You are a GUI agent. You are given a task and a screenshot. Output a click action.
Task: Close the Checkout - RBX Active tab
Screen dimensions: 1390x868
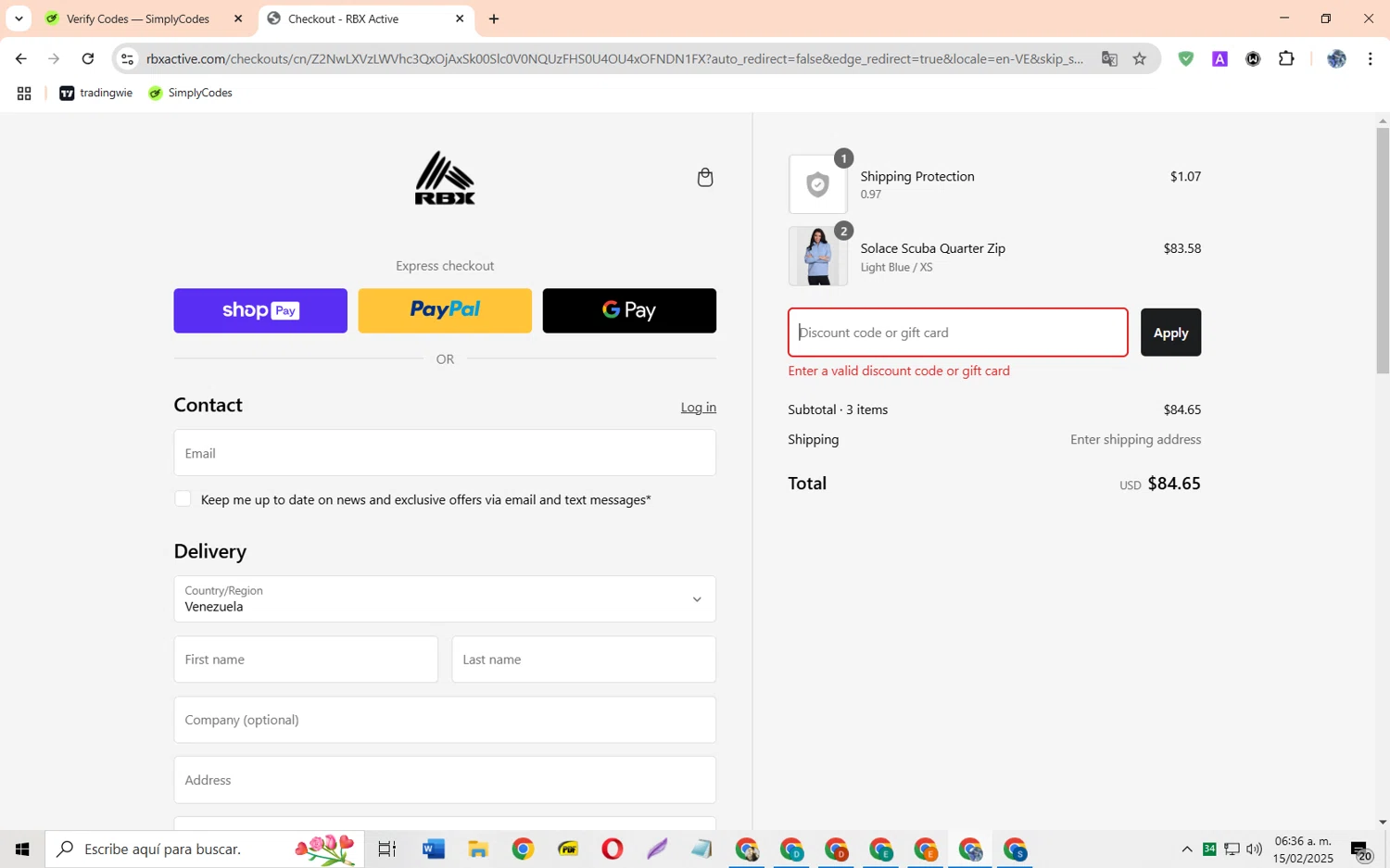[x=460, y=19]
